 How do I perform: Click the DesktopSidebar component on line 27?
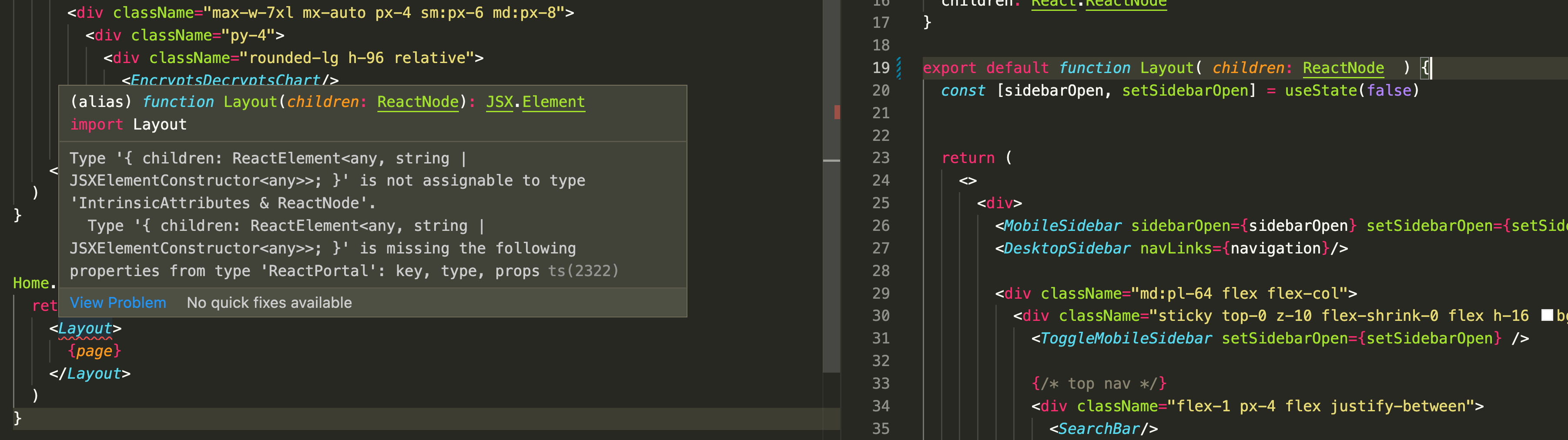(x=1067, y=248)
